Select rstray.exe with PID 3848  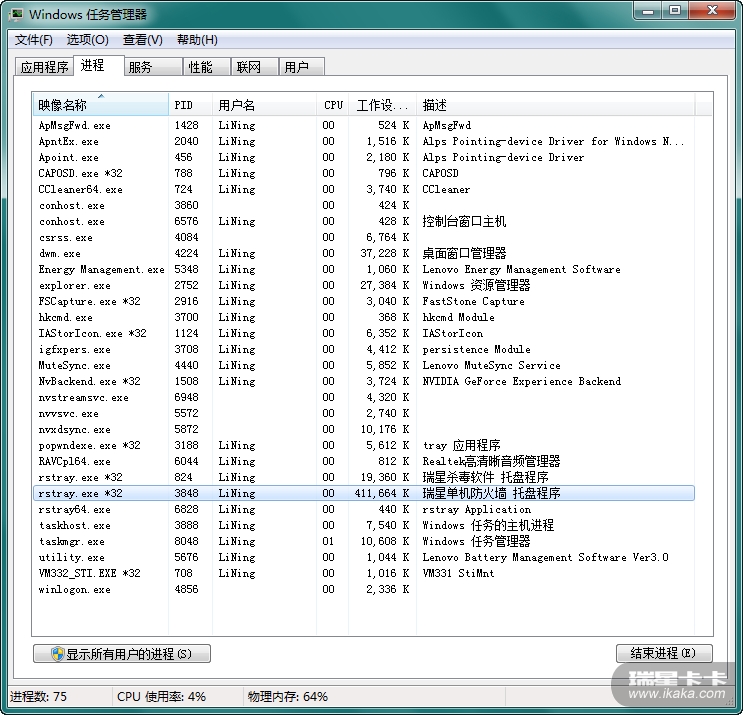pyautogui.click(x=364, y=493)
